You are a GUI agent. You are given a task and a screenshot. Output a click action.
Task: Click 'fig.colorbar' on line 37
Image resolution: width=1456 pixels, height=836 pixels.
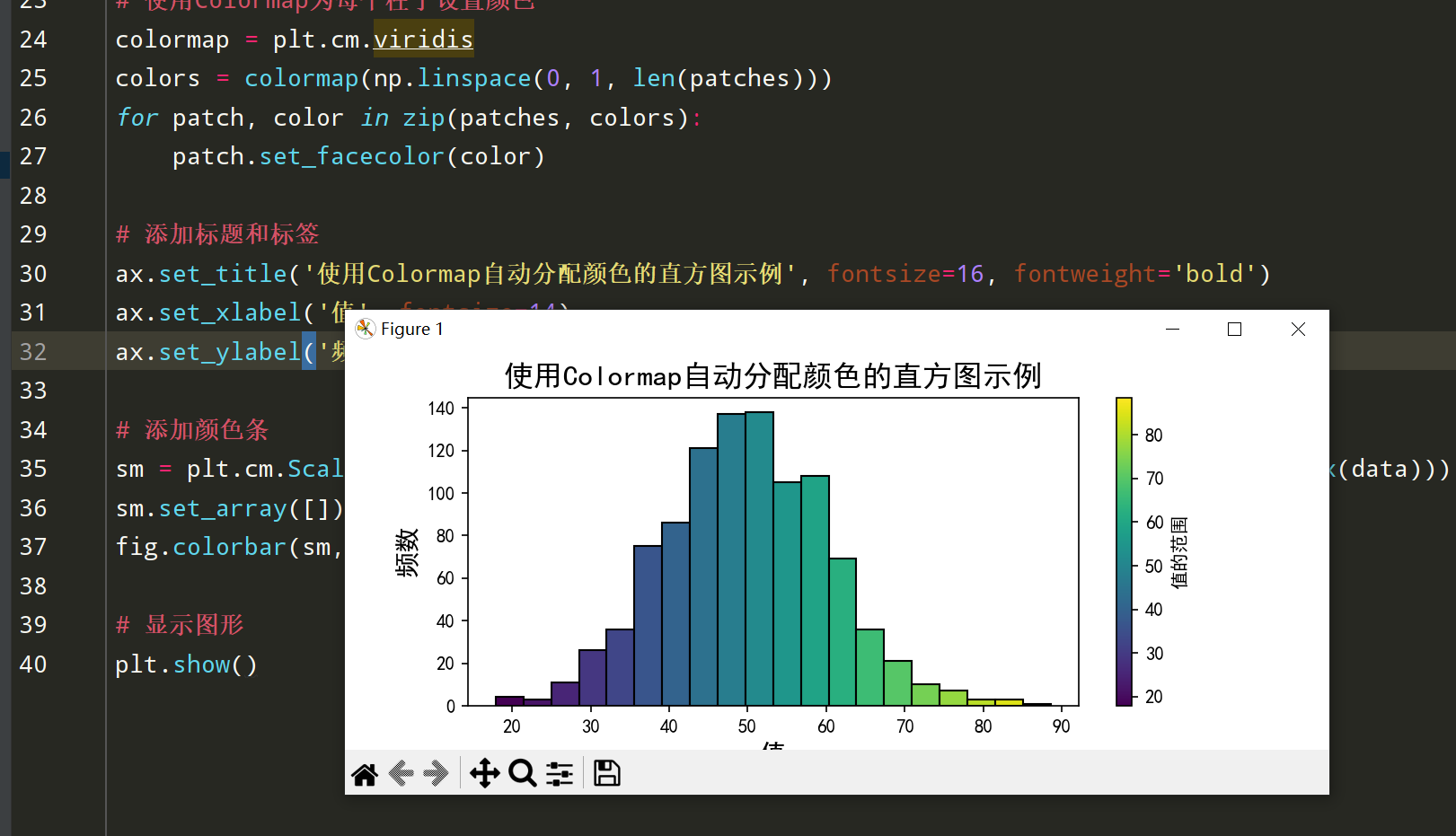(x=201, y=547)
